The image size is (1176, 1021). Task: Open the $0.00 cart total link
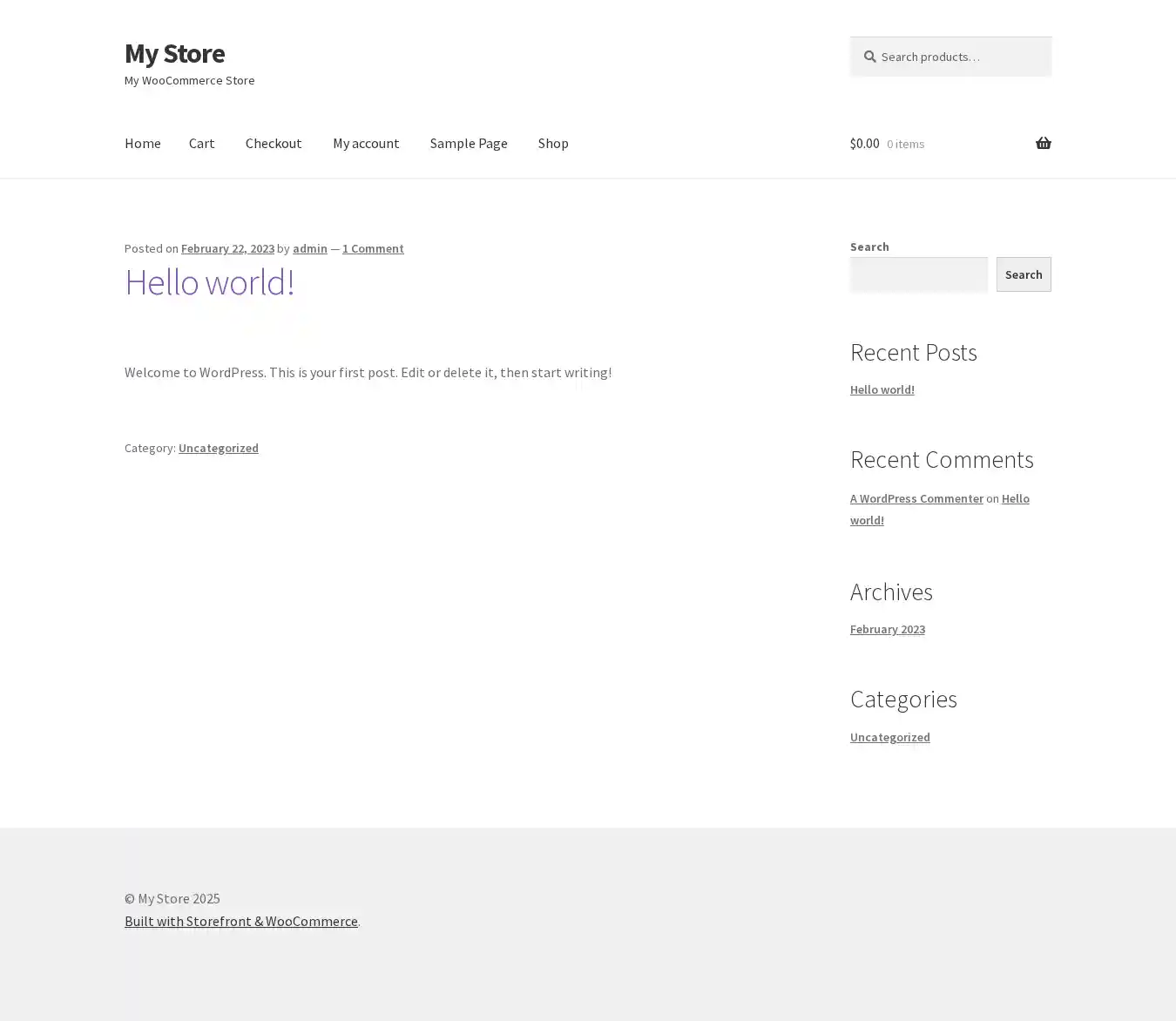click(x=864, y=143)
